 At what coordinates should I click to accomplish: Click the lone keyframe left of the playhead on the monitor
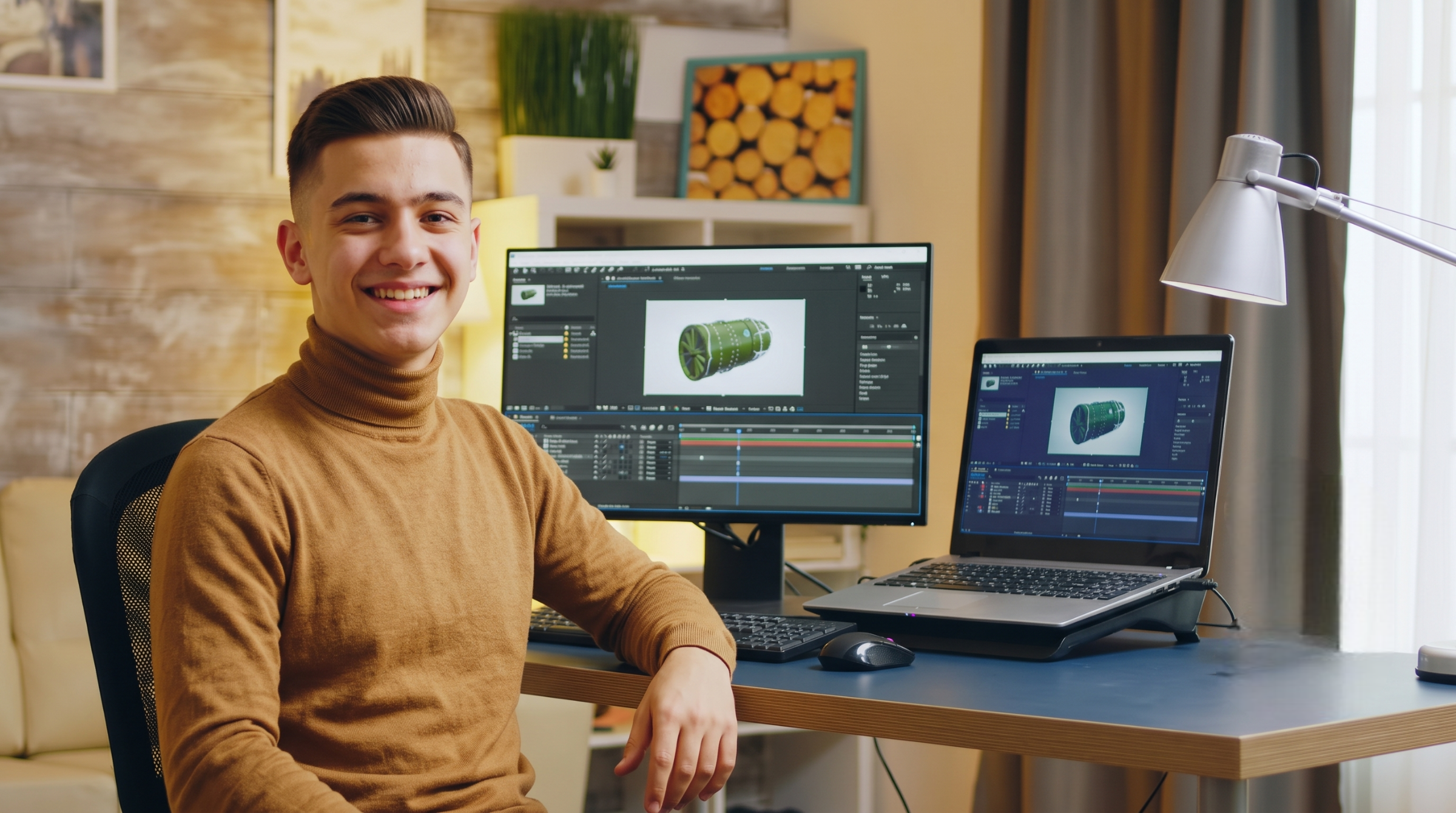701,457
